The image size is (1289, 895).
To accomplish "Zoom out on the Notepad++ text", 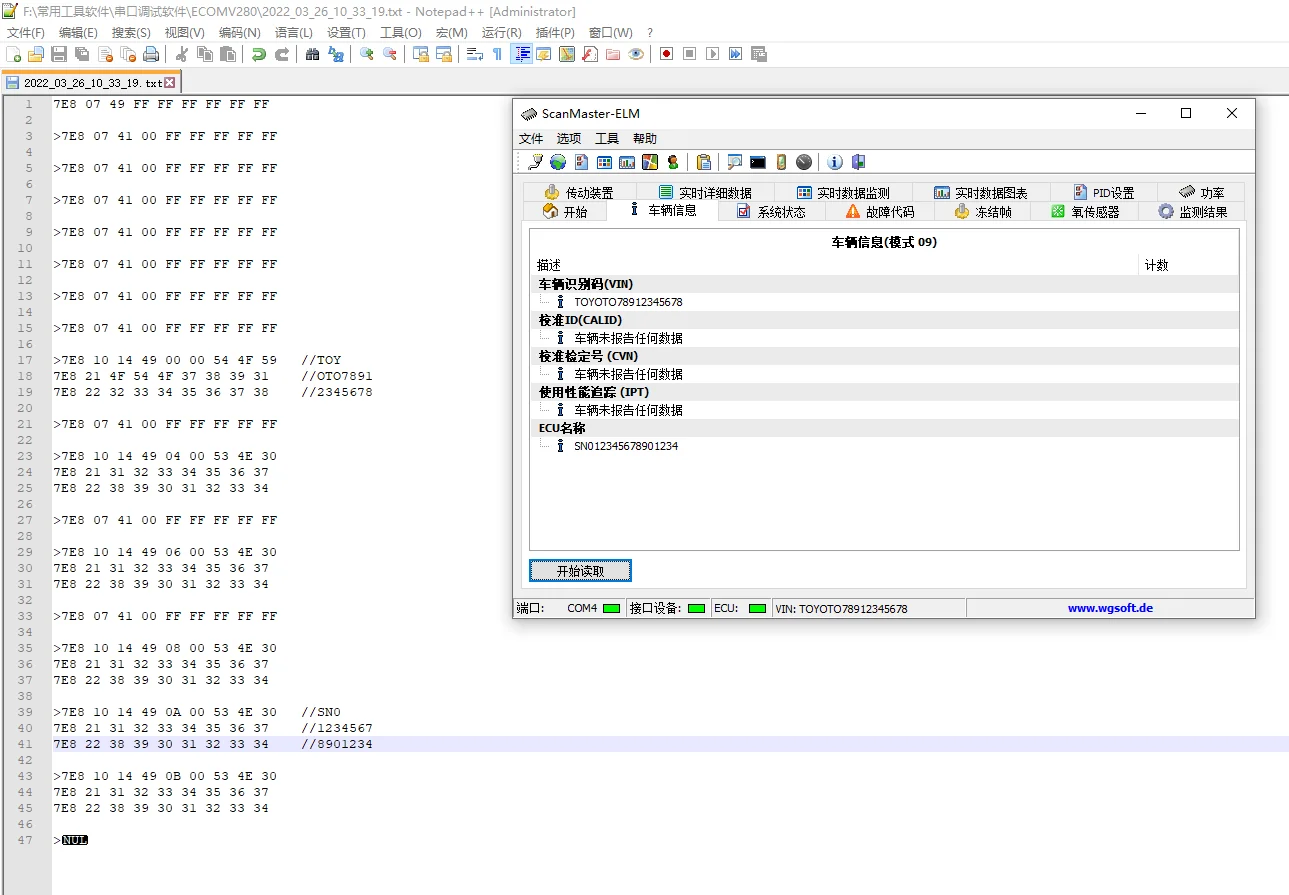I will click(x=389, y=54).
